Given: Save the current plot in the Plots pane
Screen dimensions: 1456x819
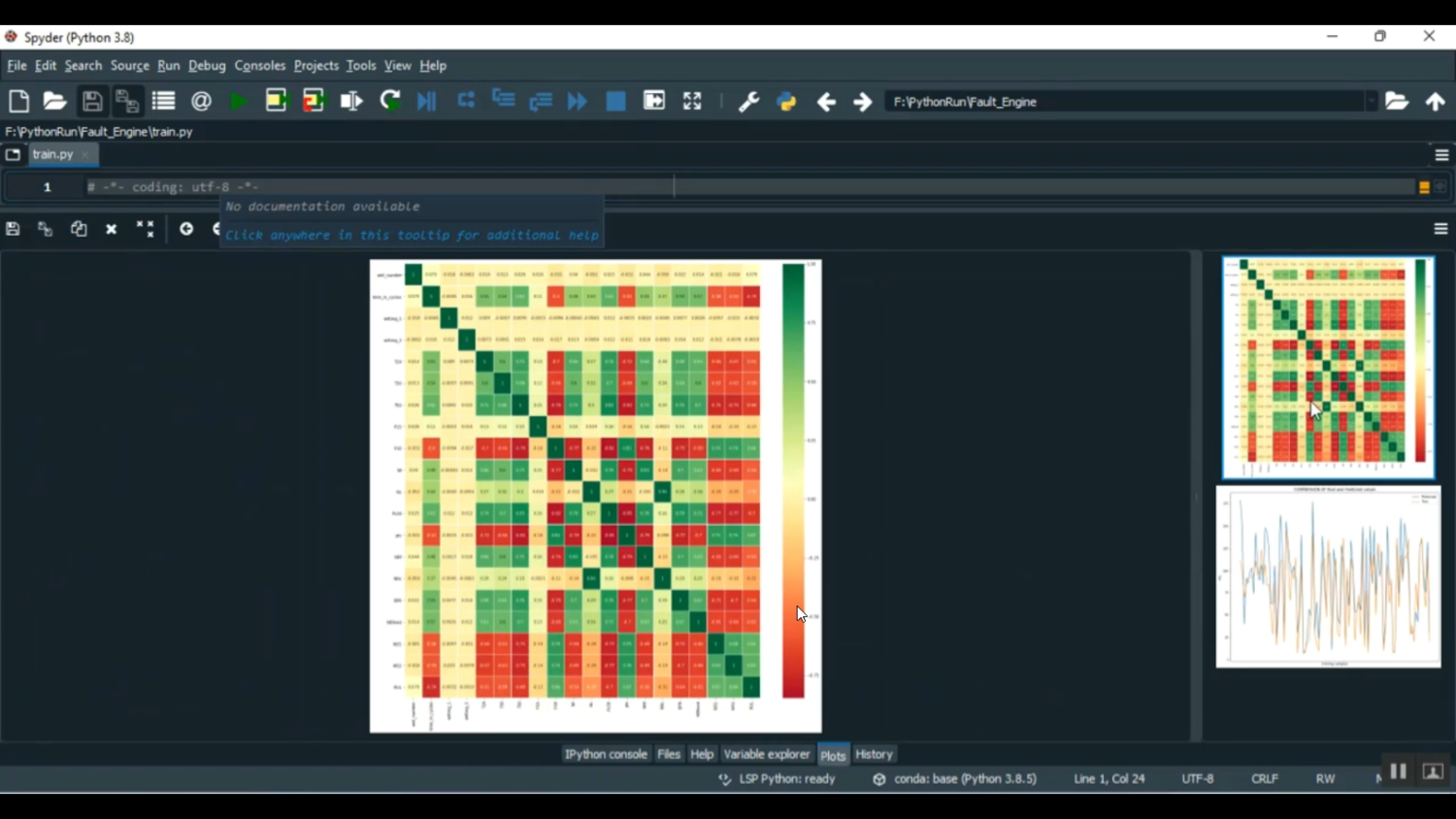Looking at the screenshot, I should coord(12,228).
